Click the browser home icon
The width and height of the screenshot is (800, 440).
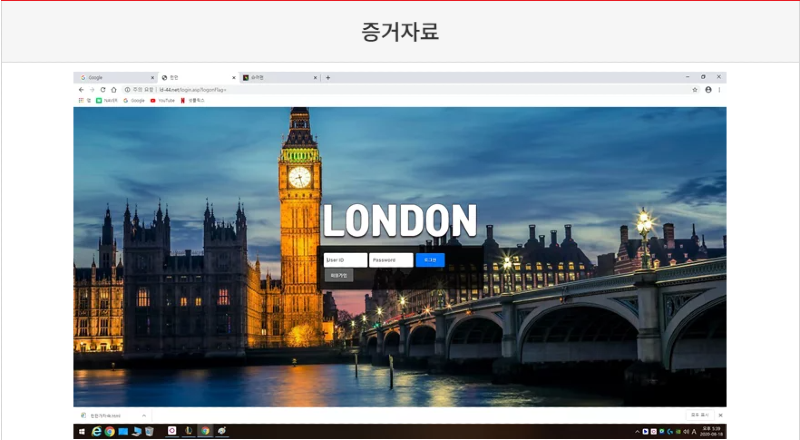(114, 89)
